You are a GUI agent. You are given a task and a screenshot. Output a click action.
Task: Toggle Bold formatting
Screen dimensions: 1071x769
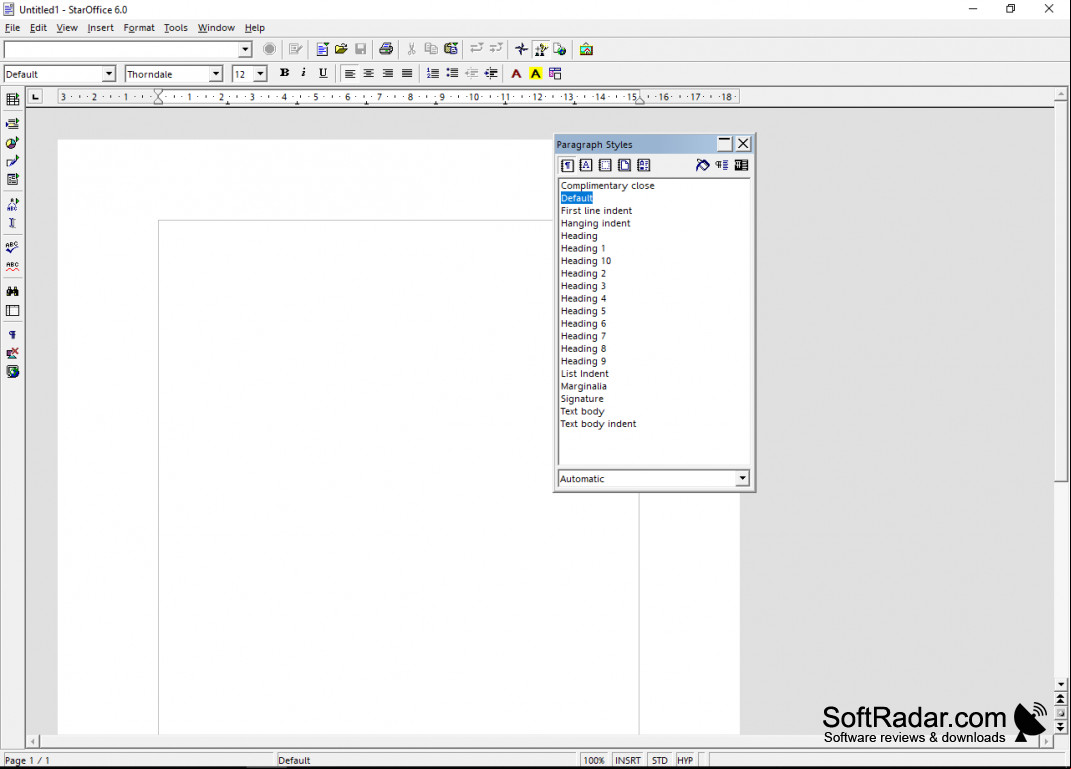[x=284, y=73]
